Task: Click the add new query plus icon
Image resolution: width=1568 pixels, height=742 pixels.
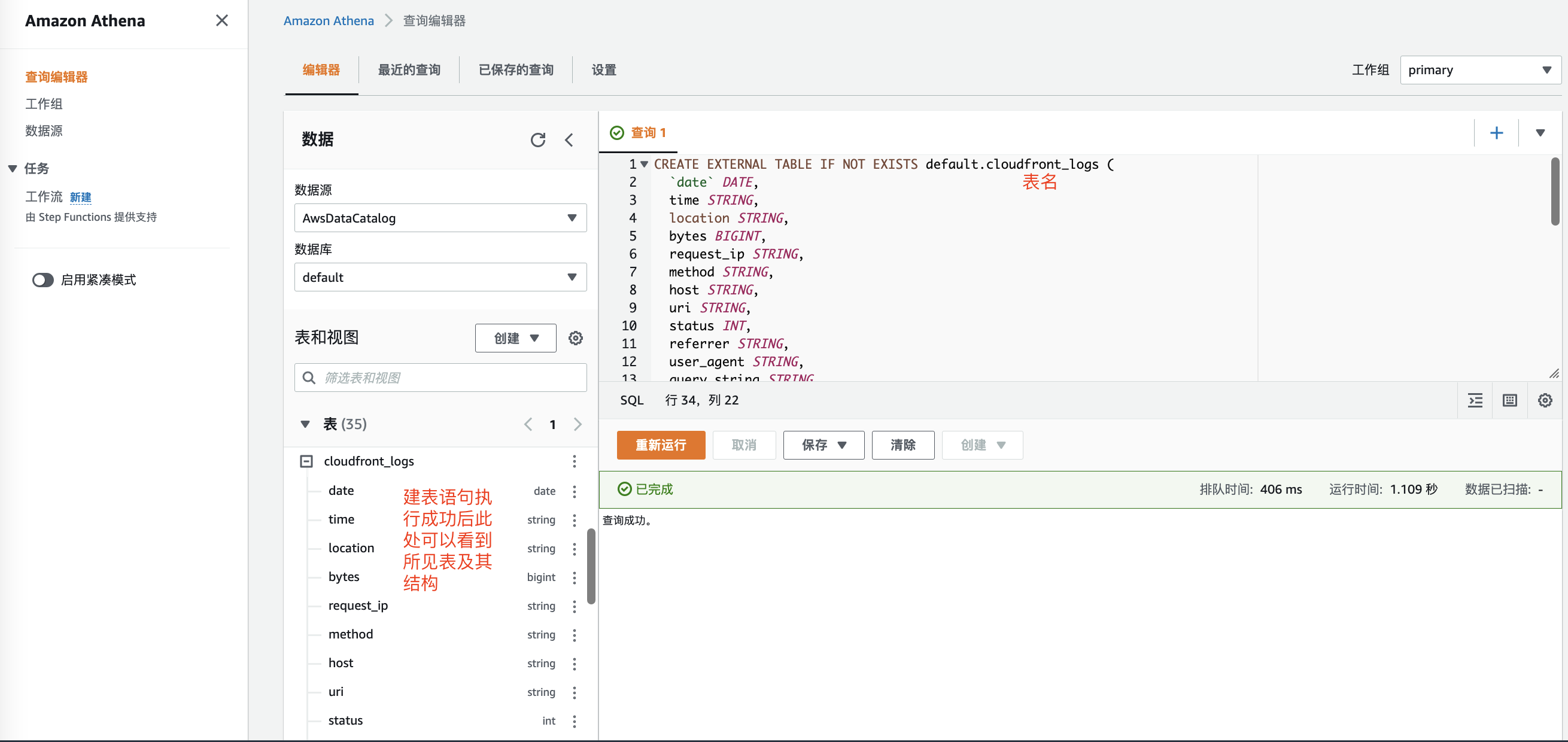Action: click(x=1496, y=133)
